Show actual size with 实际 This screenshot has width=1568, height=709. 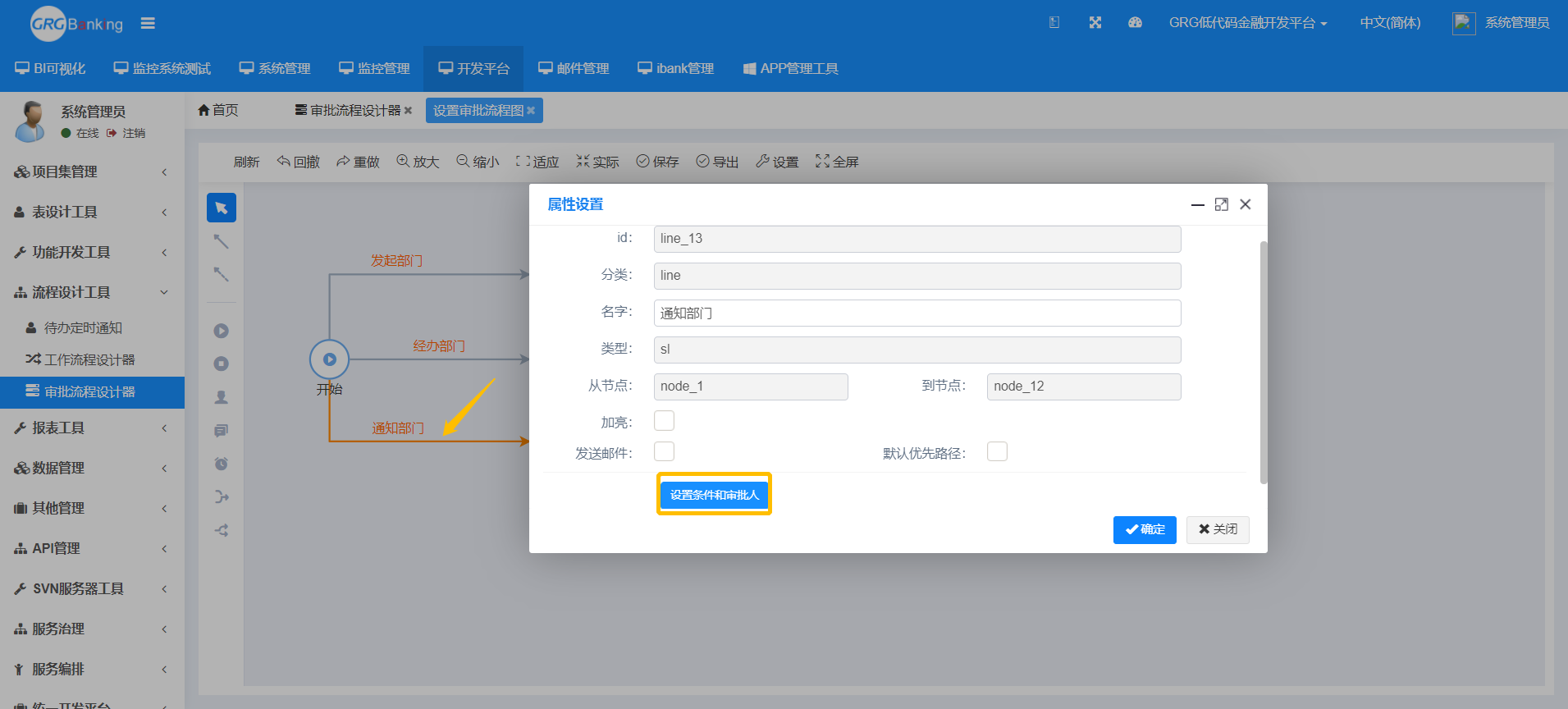(597, 162)
